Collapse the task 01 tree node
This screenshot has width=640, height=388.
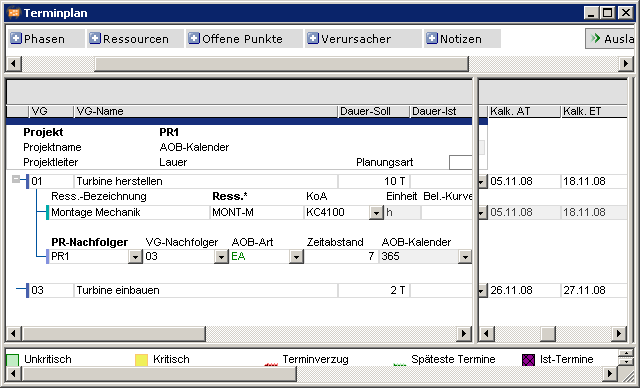(x=16, y=179)
